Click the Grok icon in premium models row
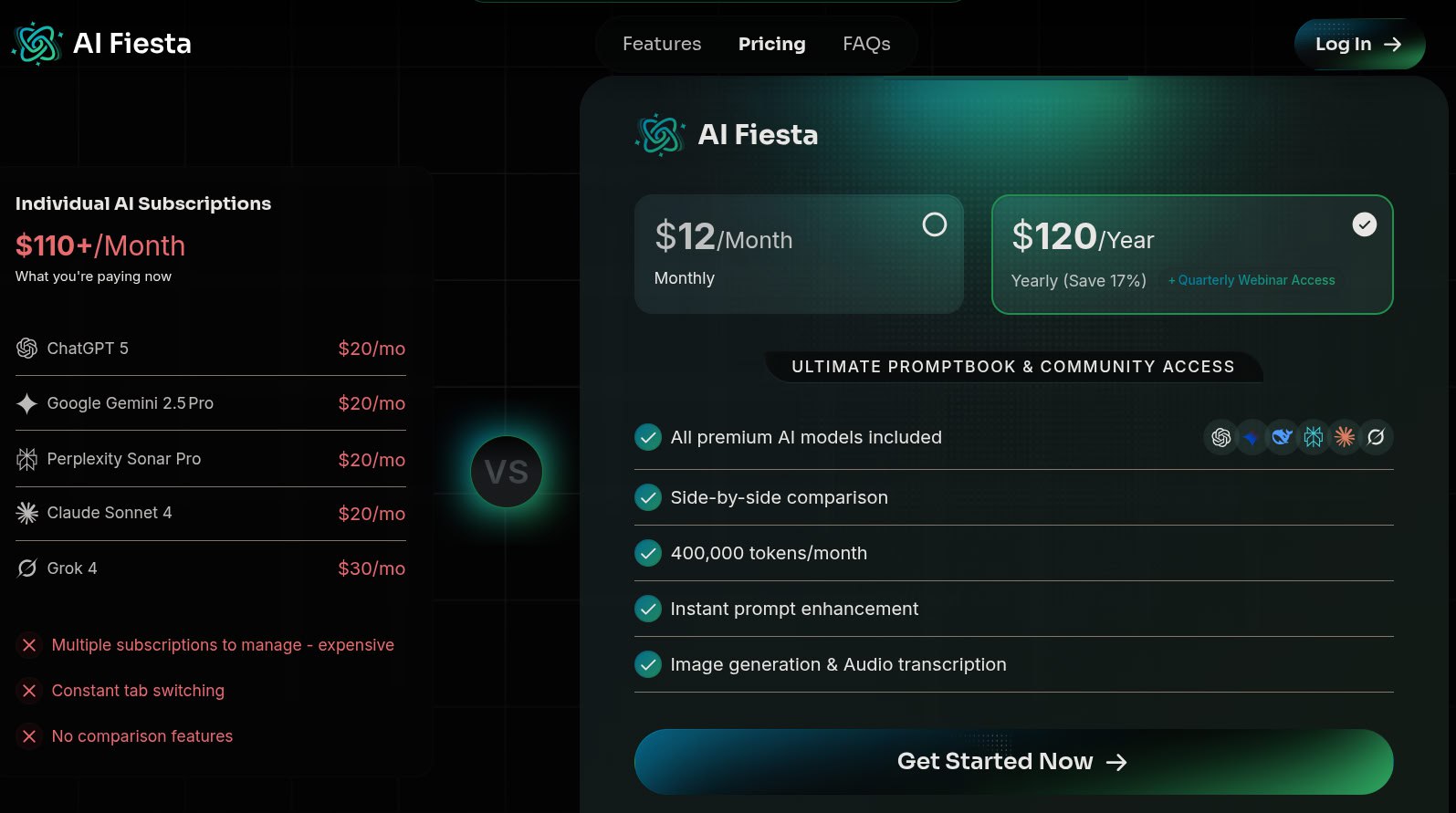 (x=1376, y=437)
